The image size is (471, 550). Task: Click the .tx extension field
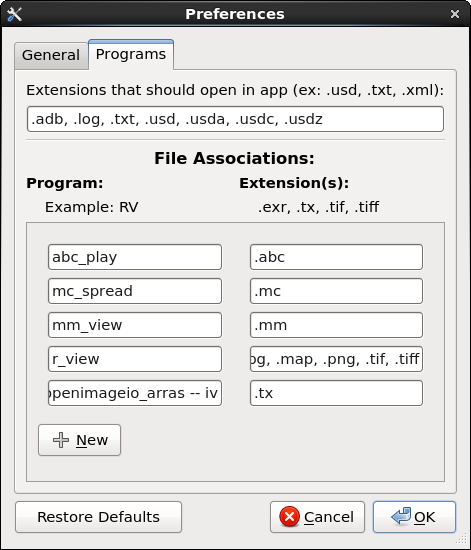(x=336, y=393)
